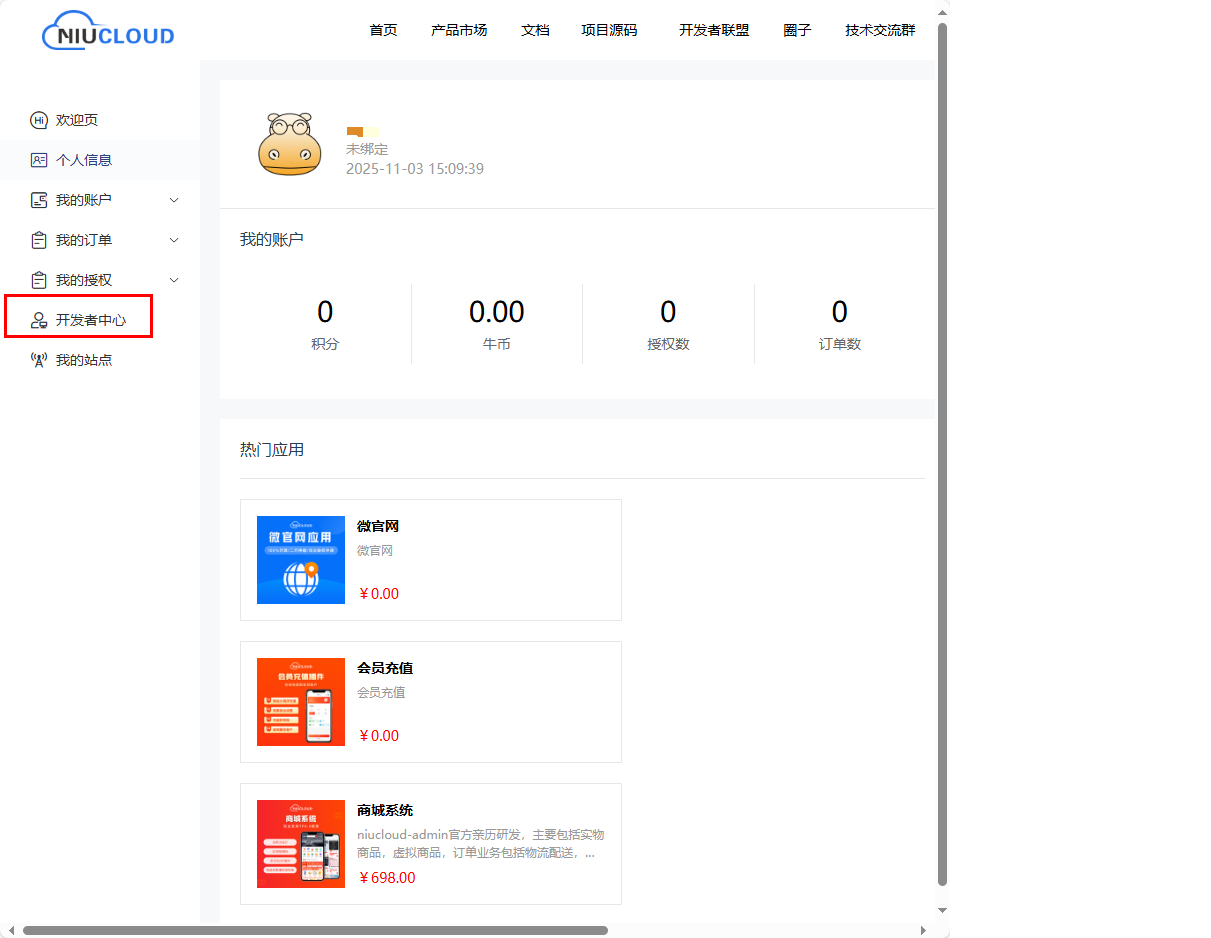Click the 开发者中心 user icon
1211x938 pixels.
pos(39,320)
